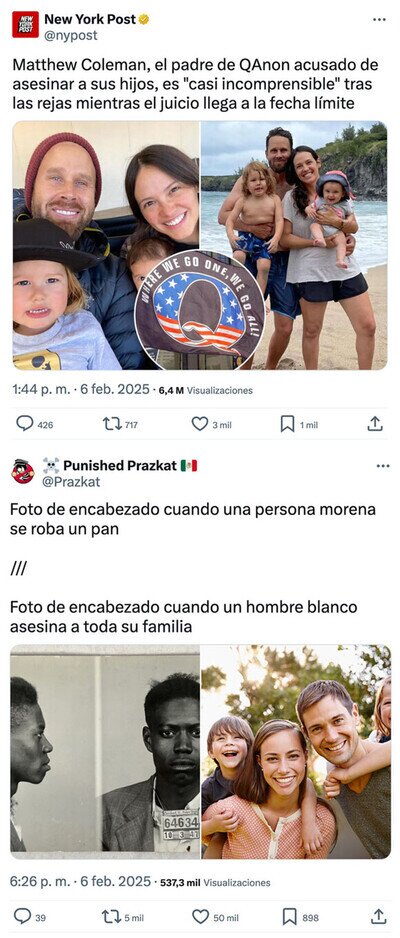Open the black-and-white mugshot image

(105, 751)
